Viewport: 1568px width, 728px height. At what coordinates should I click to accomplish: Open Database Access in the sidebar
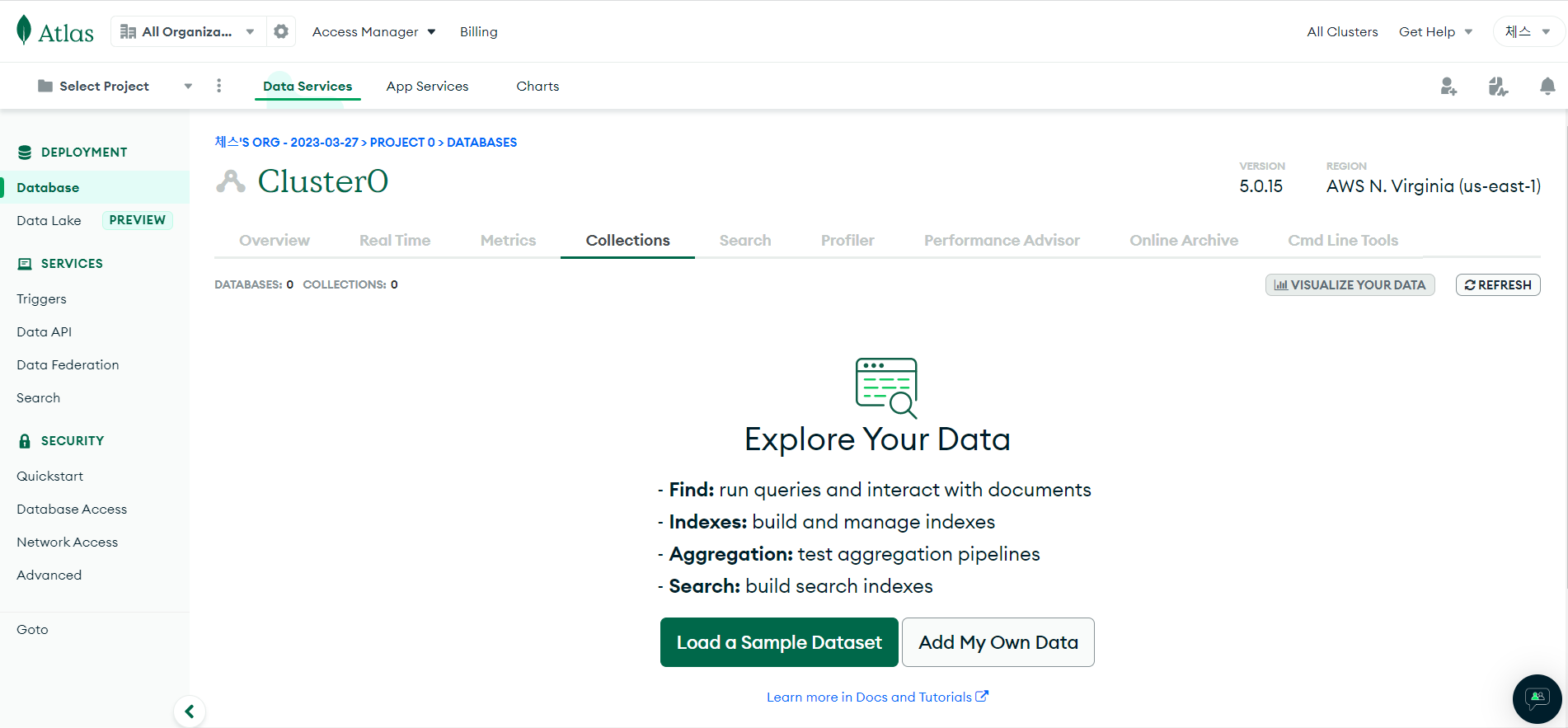(72, 509)
